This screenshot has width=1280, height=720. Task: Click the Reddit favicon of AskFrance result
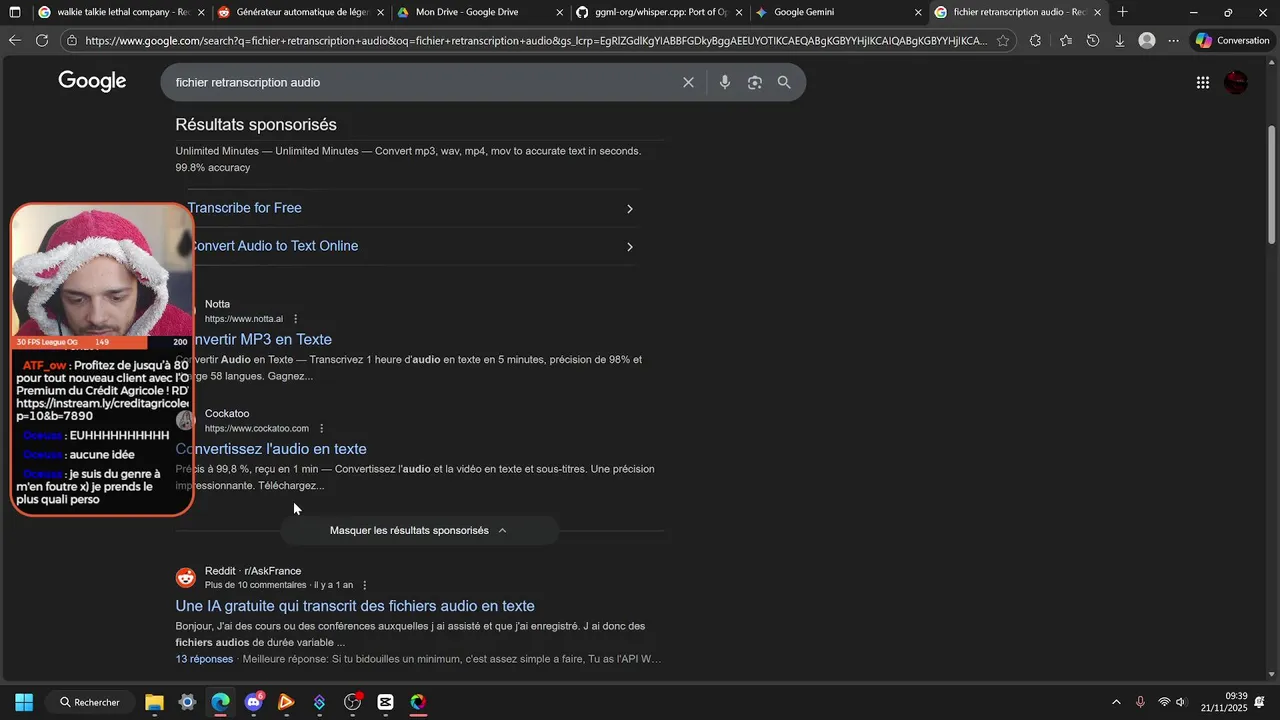(186, 577)
